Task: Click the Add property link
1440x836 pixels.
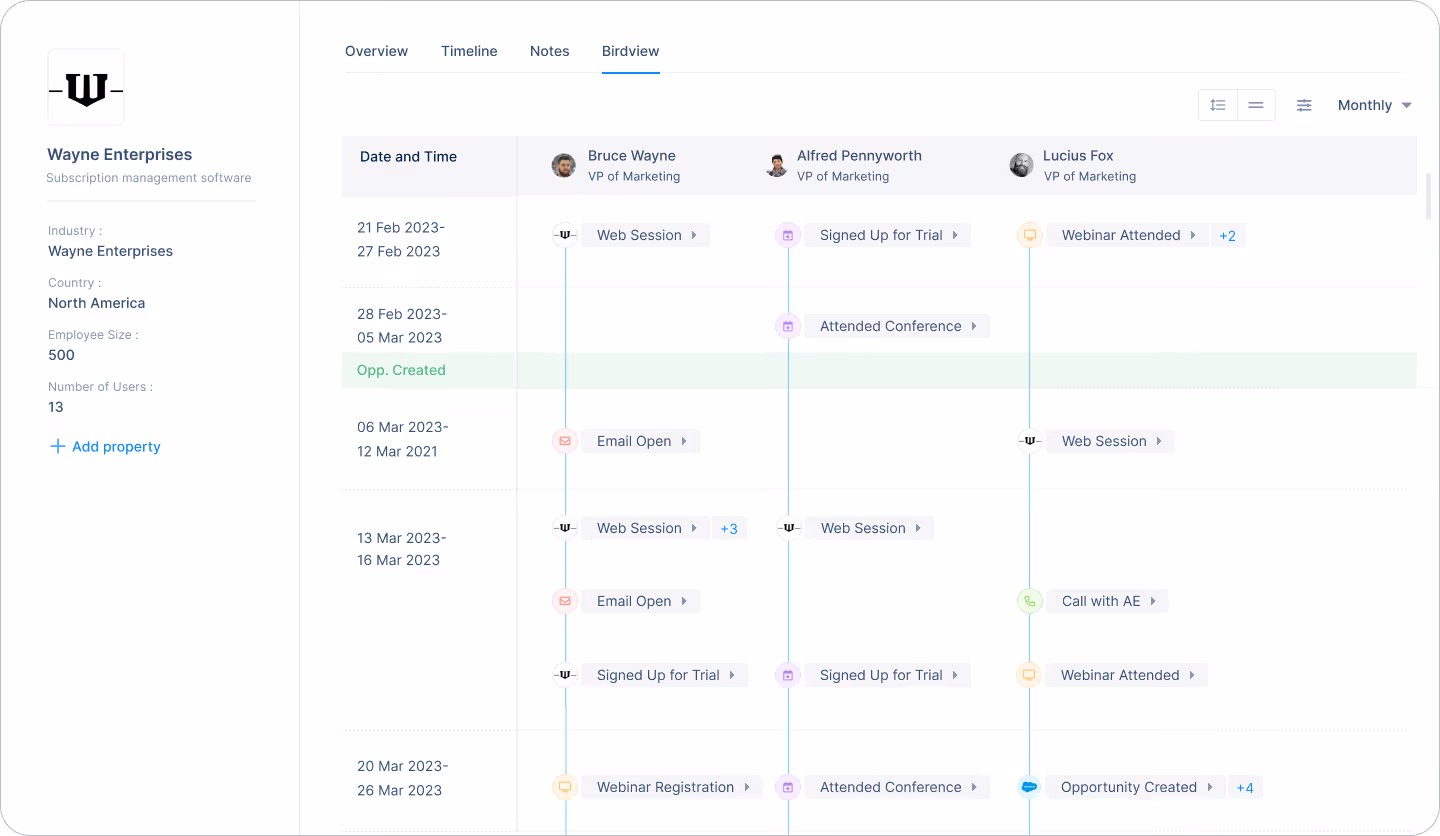Action: 104,446
